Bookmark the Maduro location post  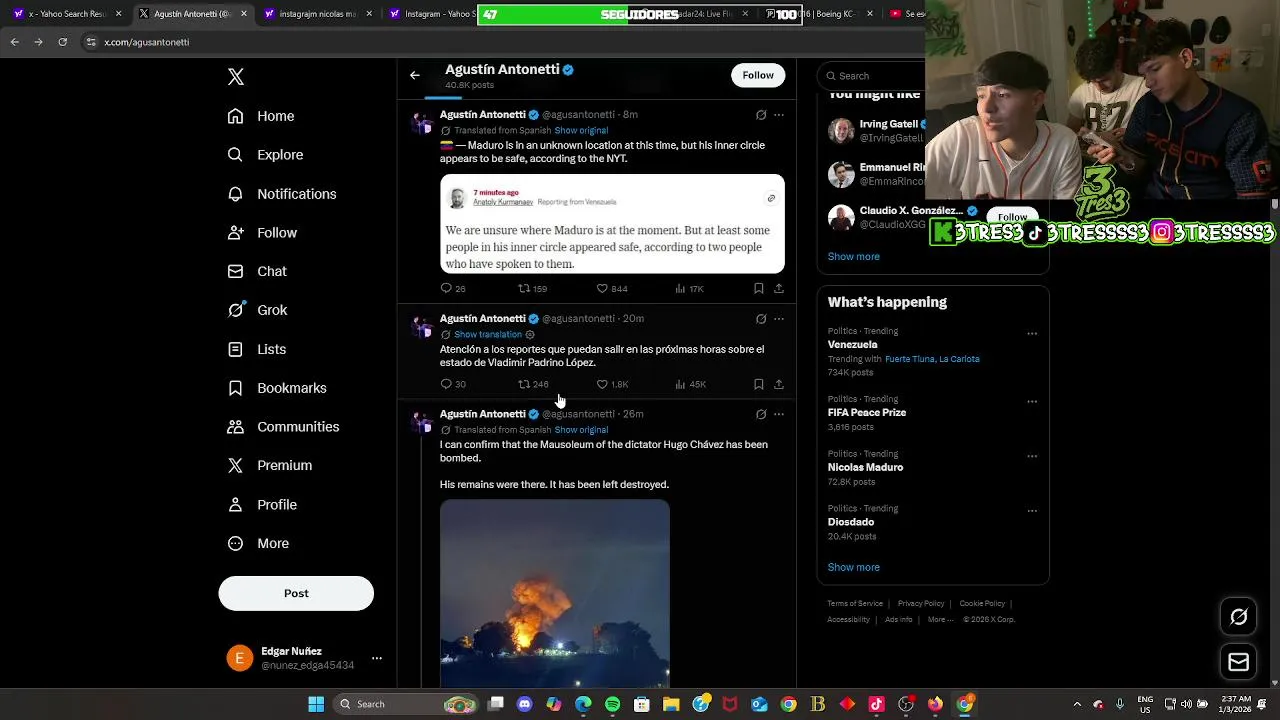[x=759, y=289]
